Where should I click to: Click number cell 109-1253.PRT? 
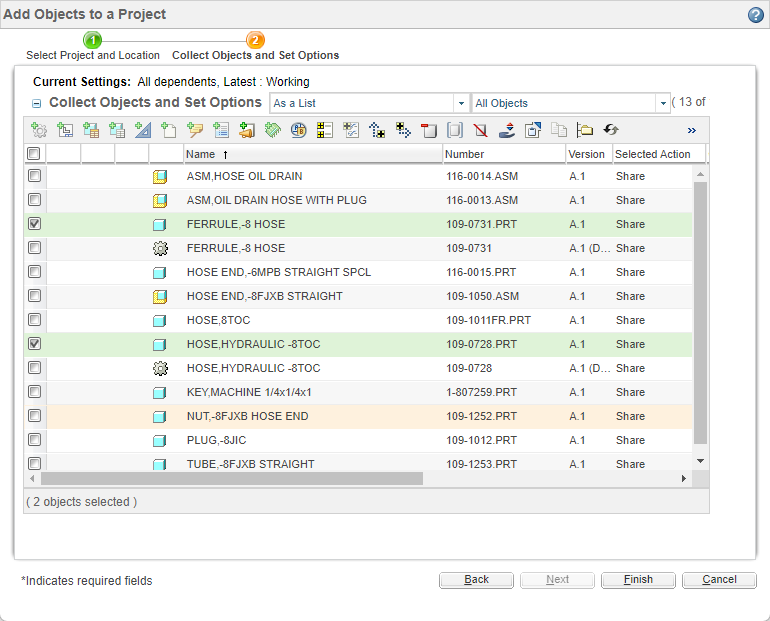tap(481, 464)
